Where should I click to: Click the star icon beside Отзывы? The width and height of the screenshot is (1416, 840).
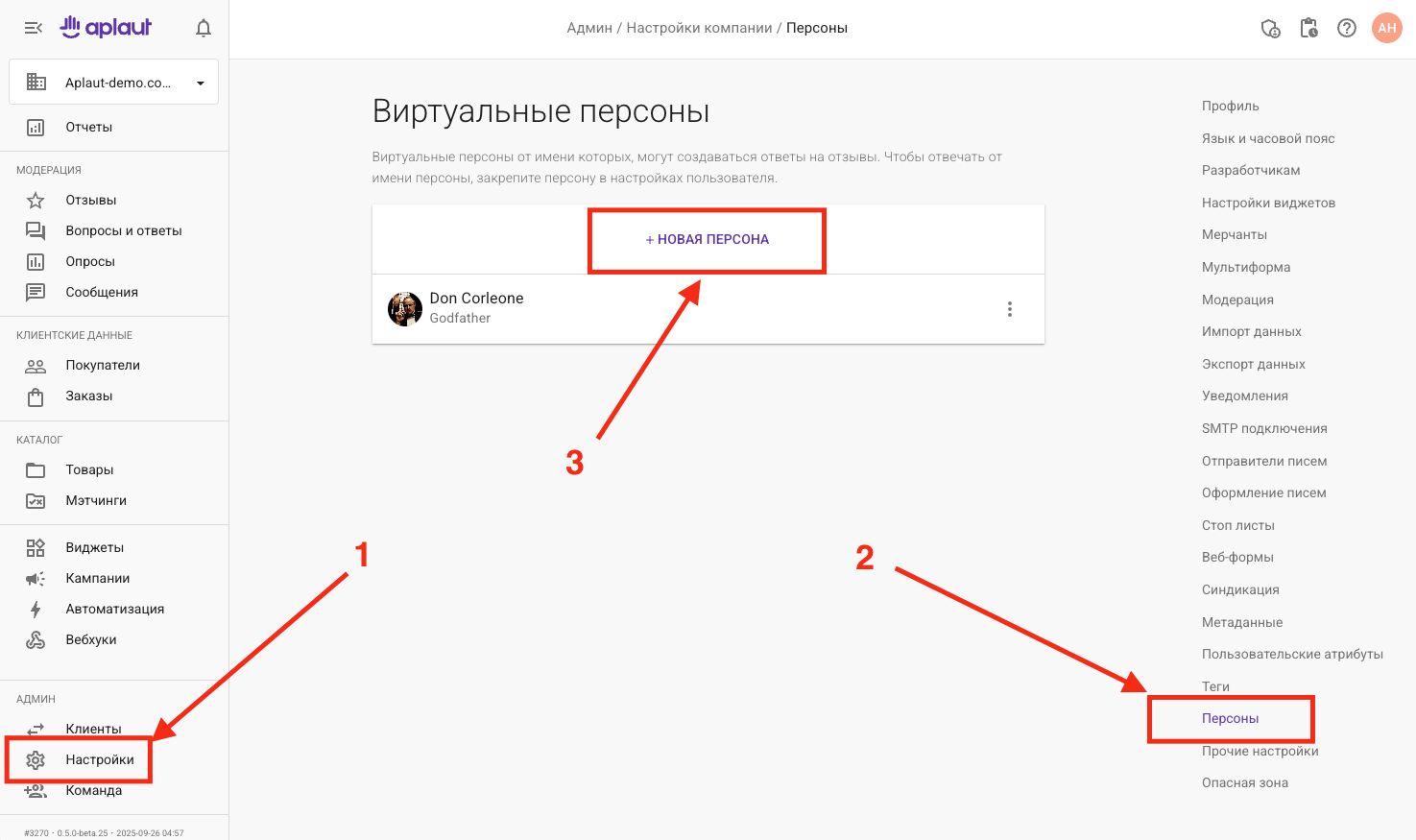click(36, 200)
